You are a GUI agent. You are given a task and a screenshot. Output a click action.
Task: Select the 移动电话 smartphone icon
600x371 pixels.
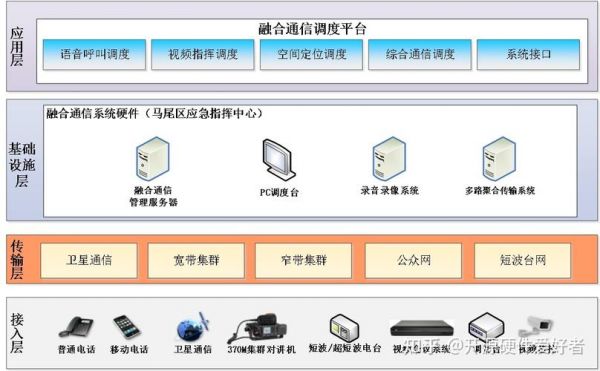pos(127,327)
